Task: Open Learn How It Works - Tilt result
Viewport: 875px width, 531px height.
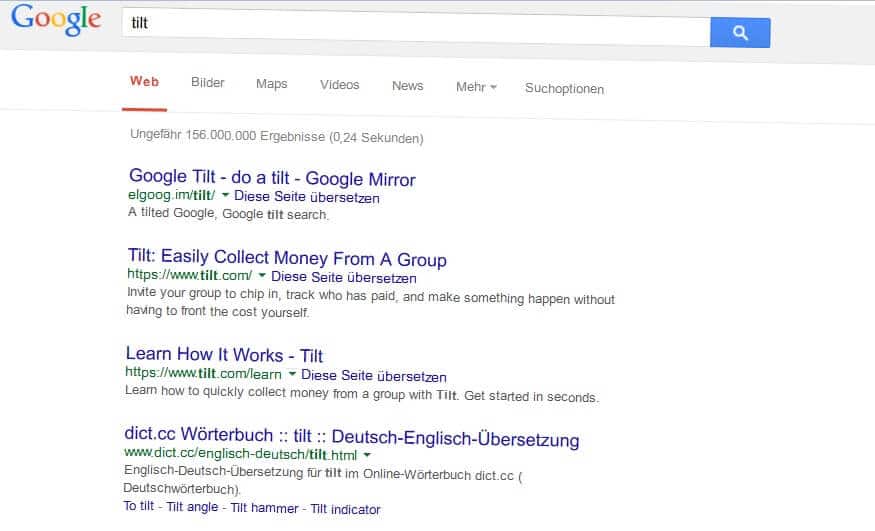Action: coord(224,355)
